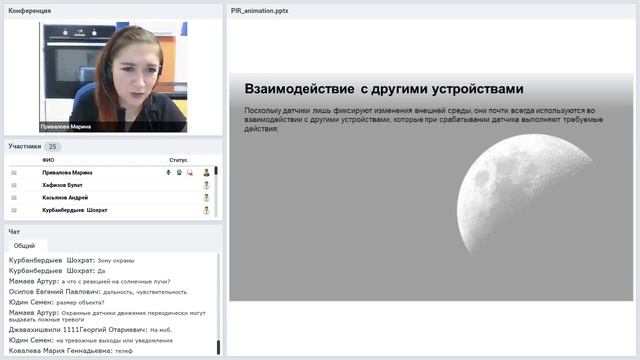Click microphone icon in Привалова Марина row

pyautogui.click(x=168, y=173)
